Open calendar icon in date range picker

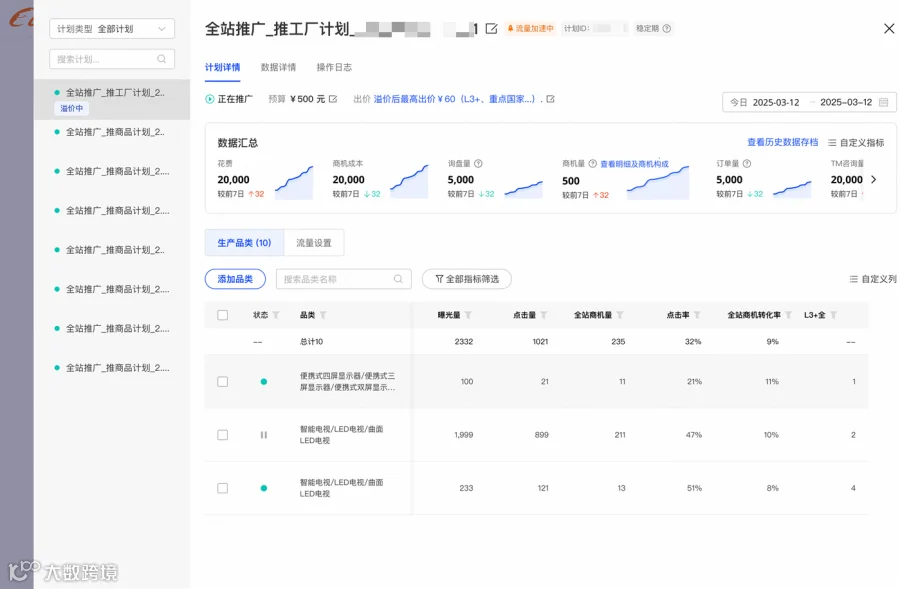883,102
